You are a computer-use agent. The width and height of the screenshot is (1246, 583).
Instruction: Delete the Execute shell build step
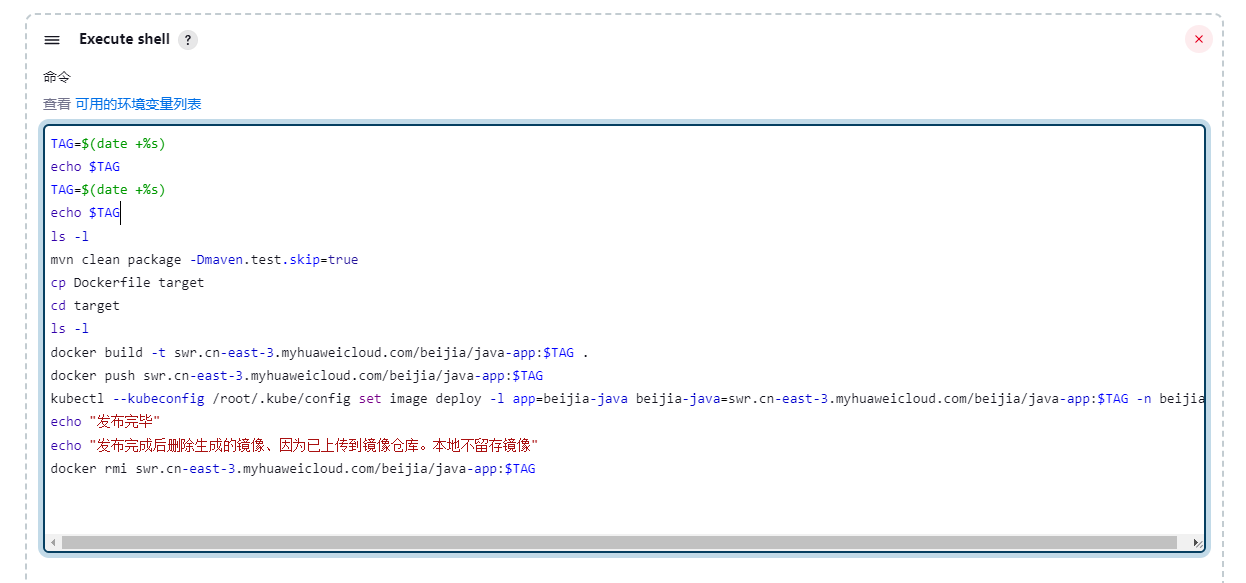pos(1198,39)
